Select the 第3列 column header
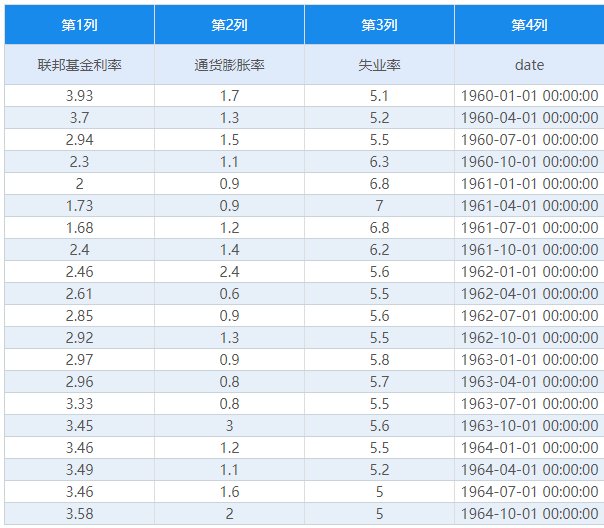 (x=379, y=25)
